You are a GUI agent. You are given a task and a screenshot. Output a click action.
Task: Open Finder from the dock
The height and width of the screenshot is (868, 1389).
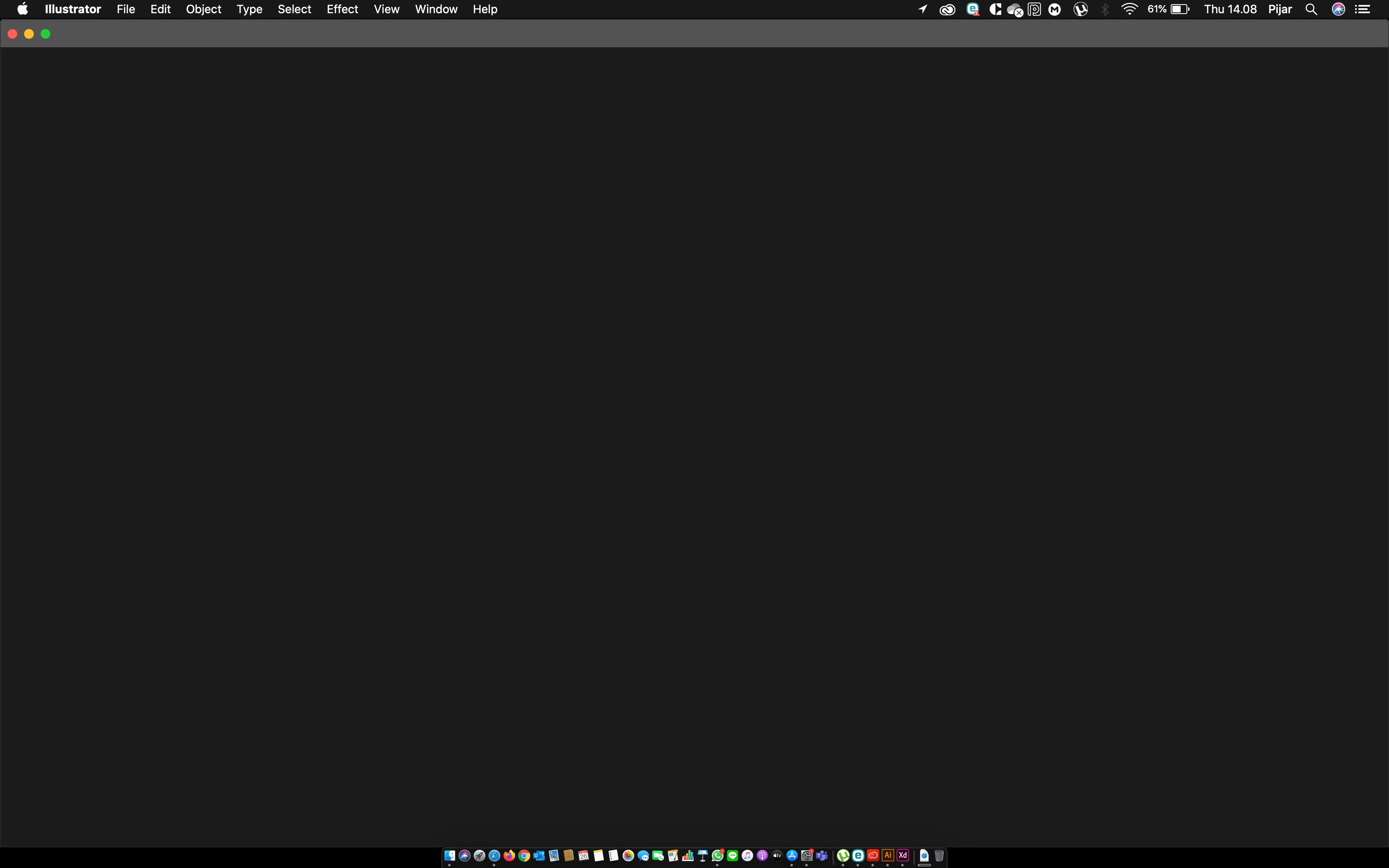coord(449,856)
